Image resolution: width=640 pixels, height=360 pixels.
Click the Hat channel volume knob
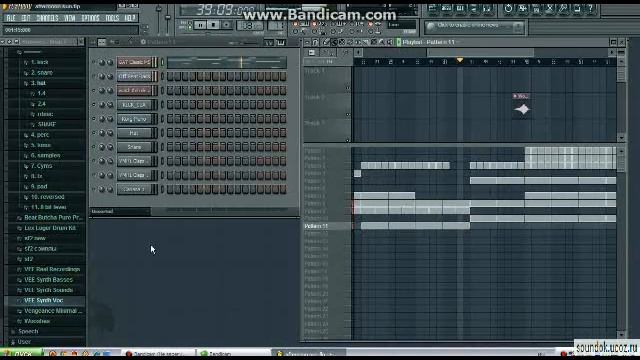coord(110,133)
